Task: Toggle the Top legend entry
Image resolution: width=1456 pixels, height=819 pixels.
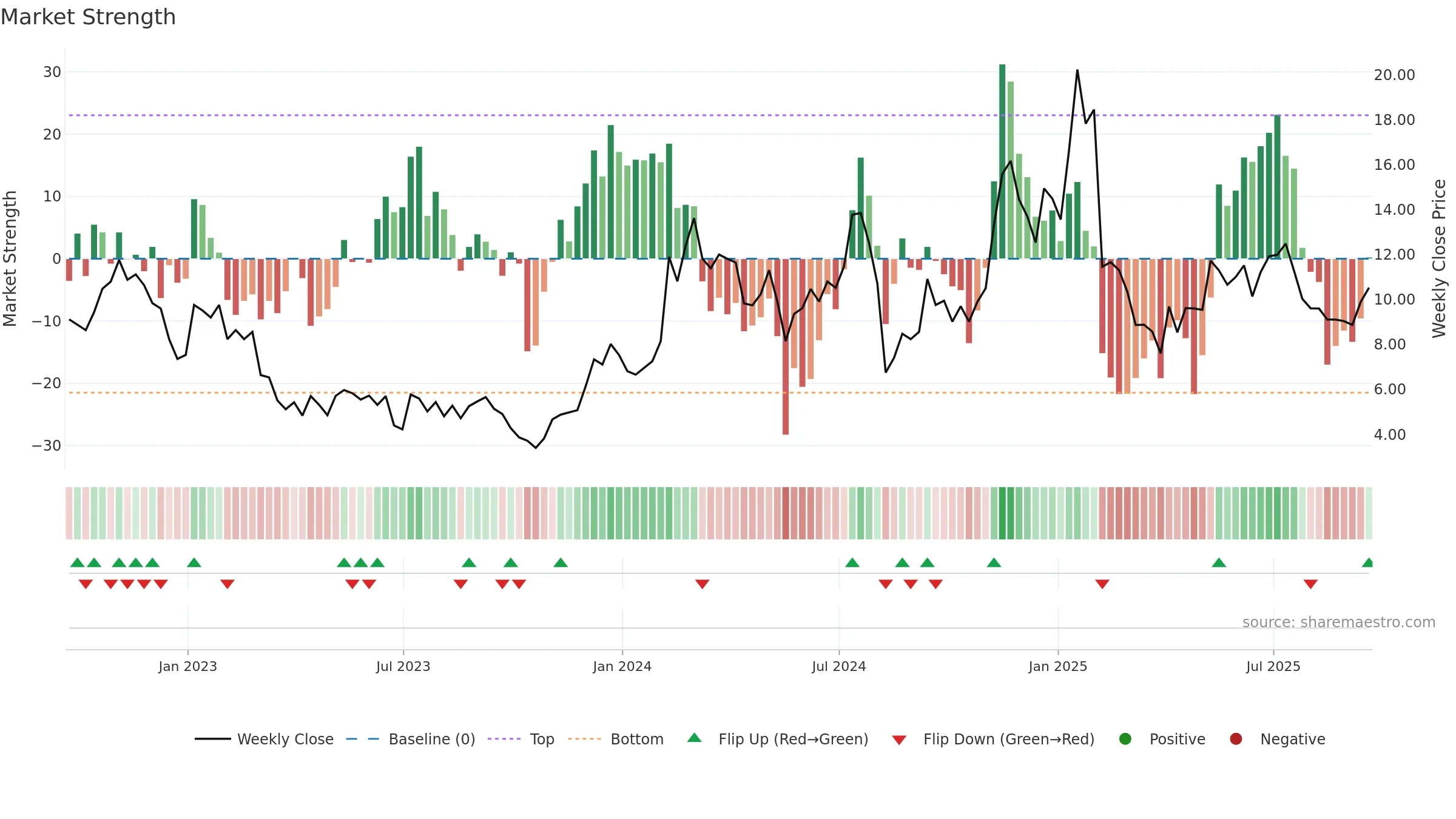Action: click(521, 739)
